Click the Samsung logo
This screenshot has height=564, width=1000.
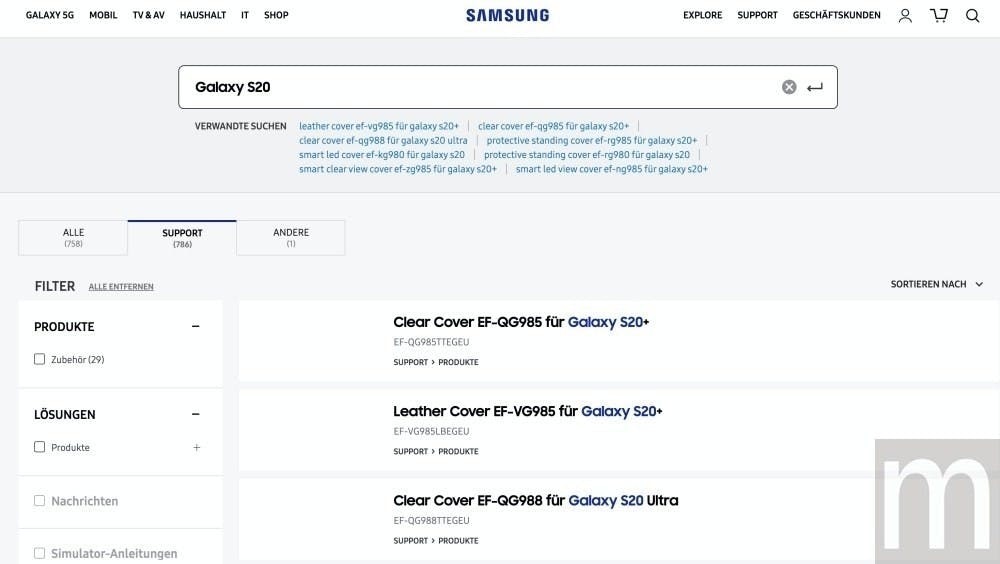point(507,15)
